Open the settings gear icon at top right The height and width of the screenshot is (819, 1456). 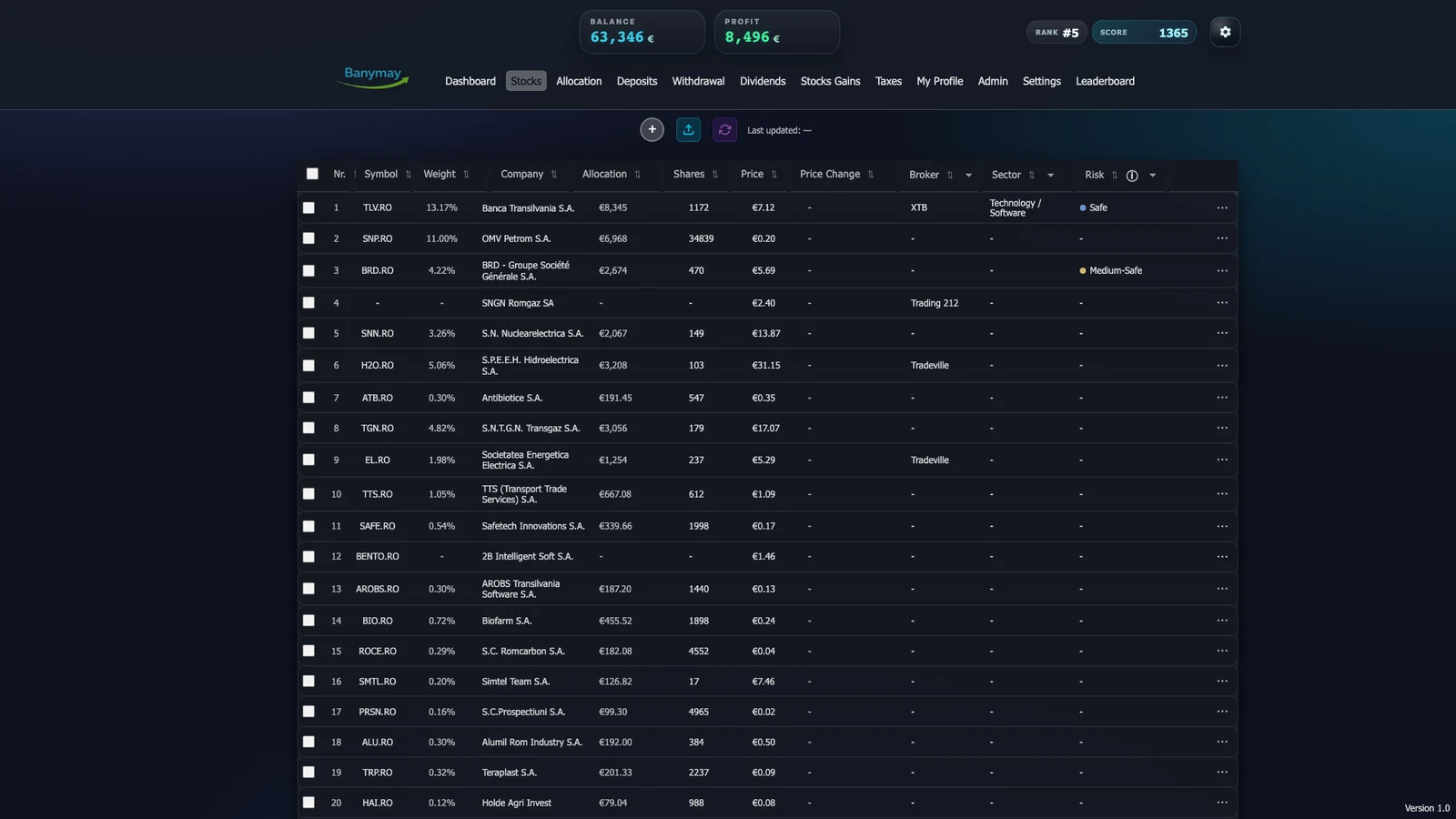point(1225,32)
